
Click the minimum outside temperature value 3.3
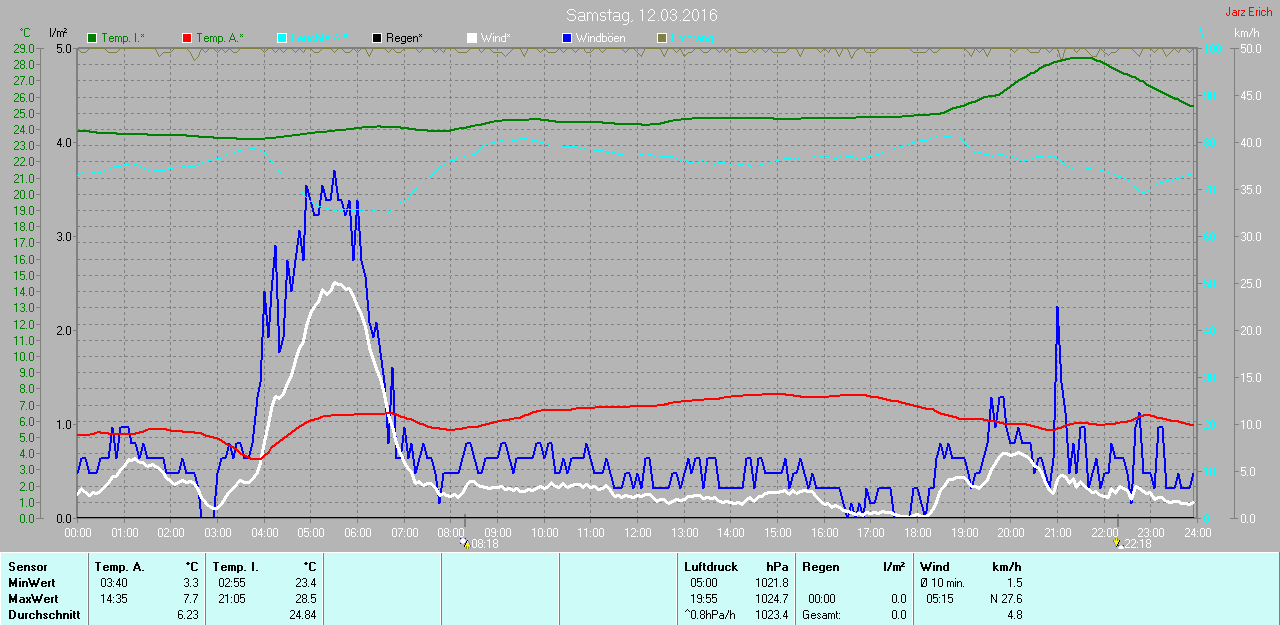coord(191,582)
